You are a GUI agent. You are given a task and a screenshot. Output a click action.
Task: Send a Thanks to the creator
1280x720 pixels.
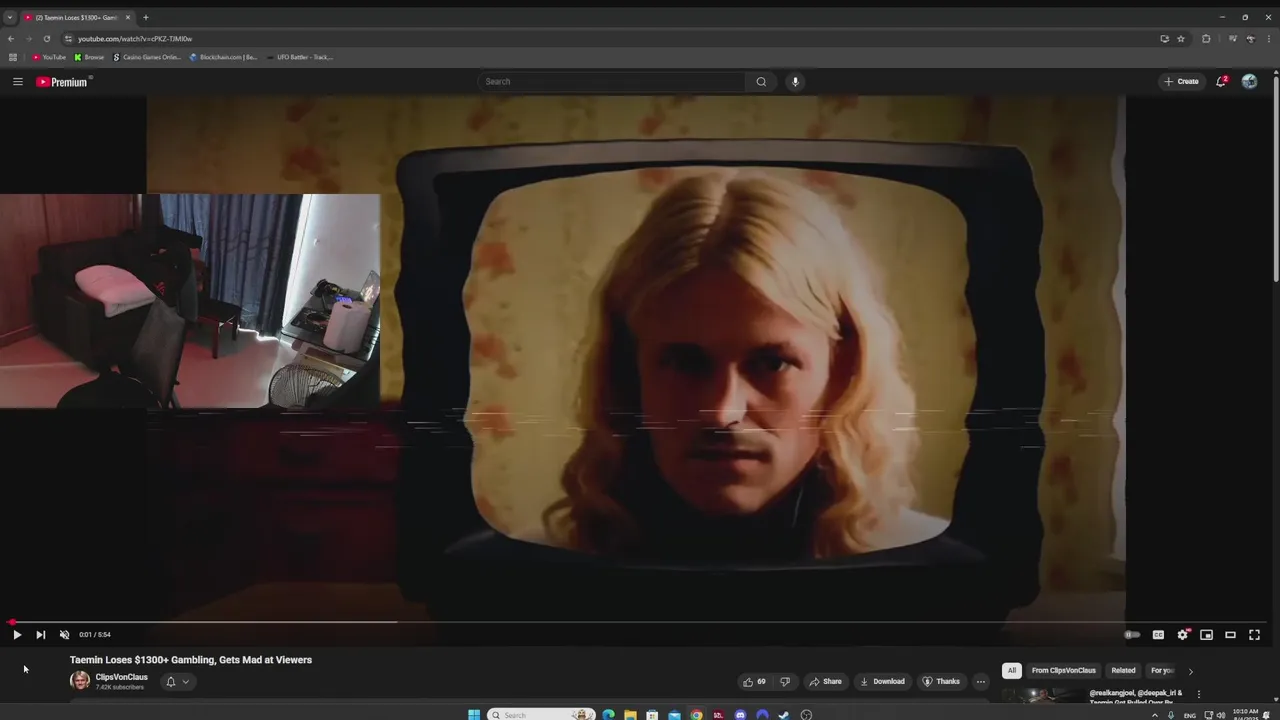(x=941, y=682)
